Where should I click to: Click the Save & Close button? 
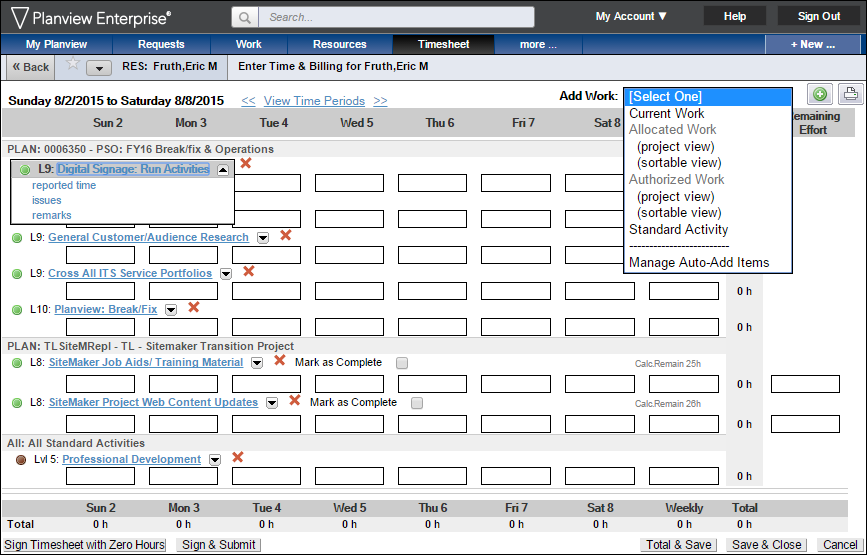pyautogui.click(x=766, y=544)
